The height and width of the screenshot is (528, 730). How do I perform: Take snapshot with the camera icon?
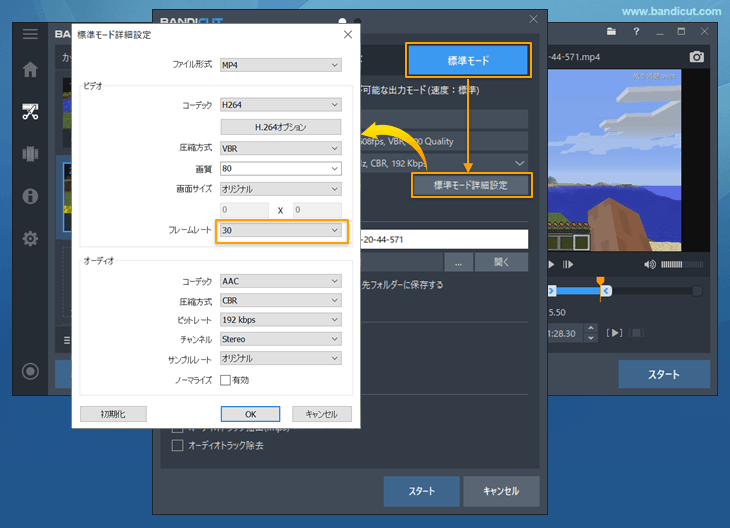[x=697, y=57]
